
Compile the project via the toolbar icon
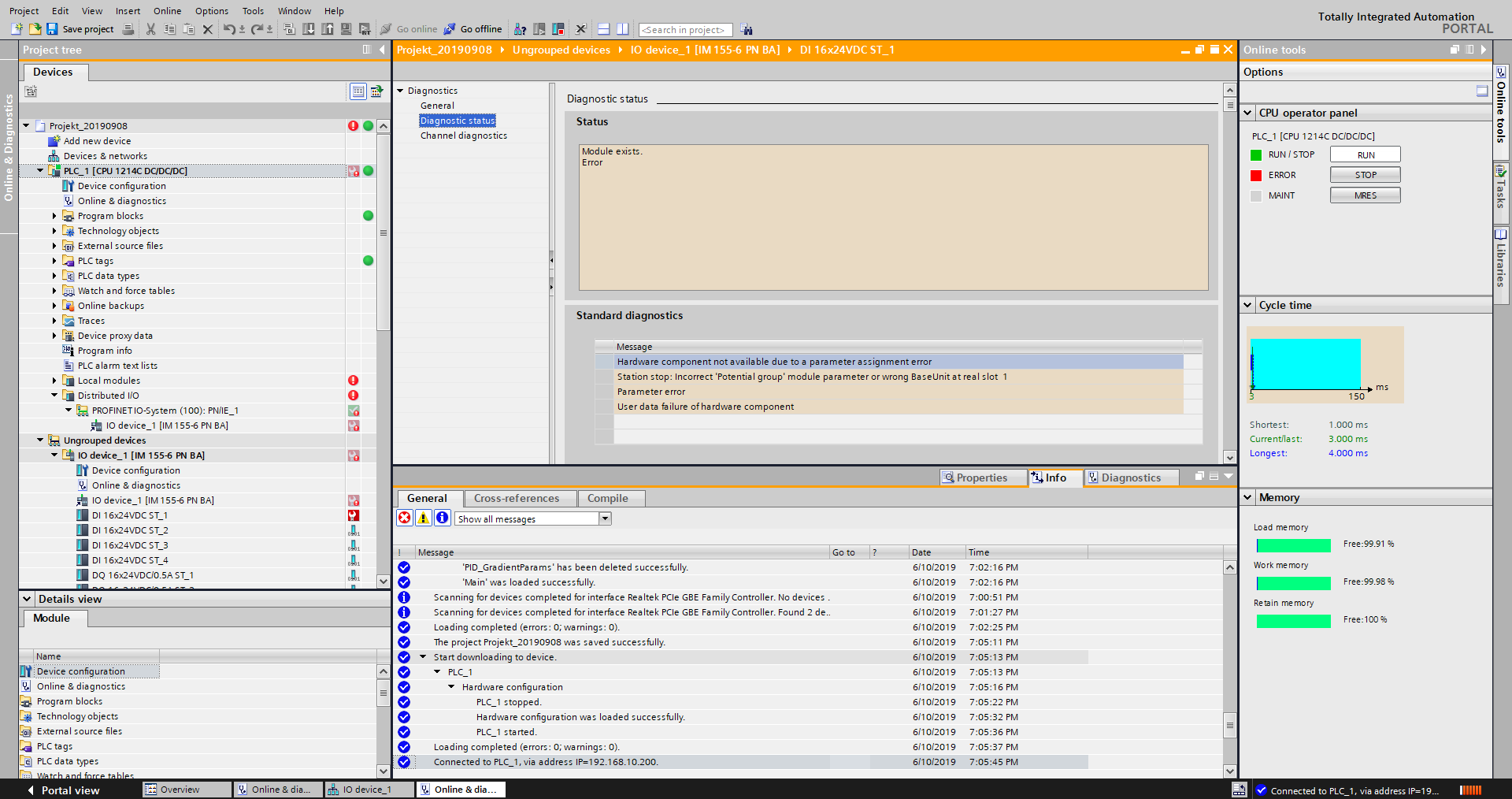[x=289, y=29]
